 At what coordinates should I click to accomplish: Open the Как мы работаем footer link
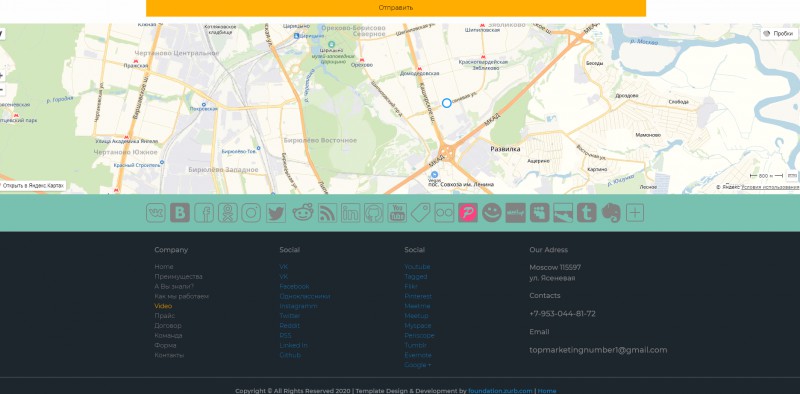pos(182,297)
